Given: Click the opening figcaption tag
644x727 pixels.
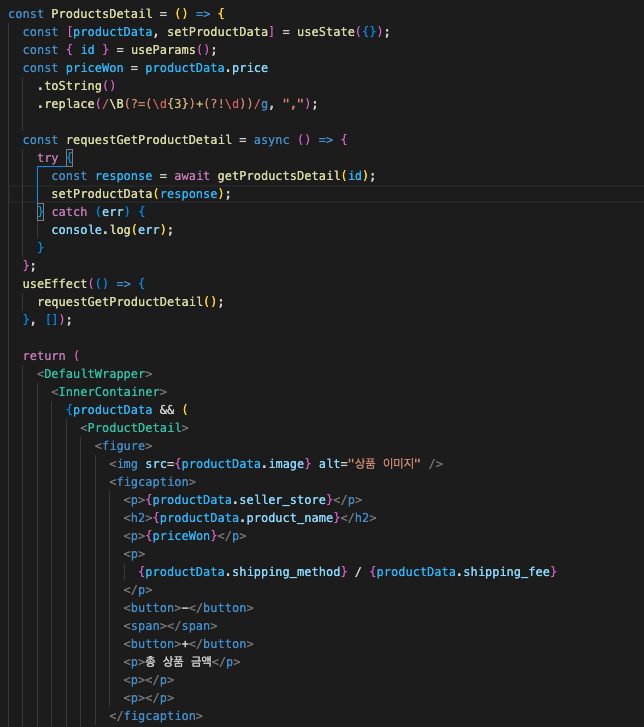Looking at the screenshot, I should [x=152, y=482].
